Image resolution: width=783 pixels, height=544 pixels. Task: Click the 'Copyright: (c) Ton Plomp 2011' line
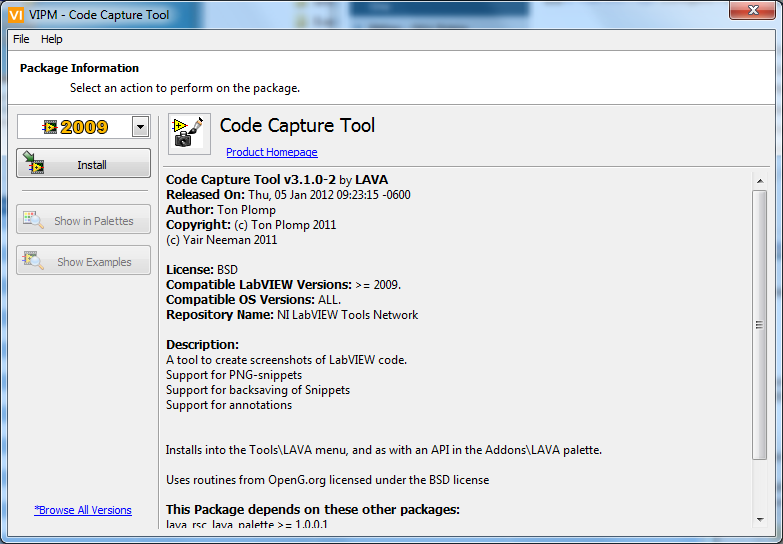[251, 224]
